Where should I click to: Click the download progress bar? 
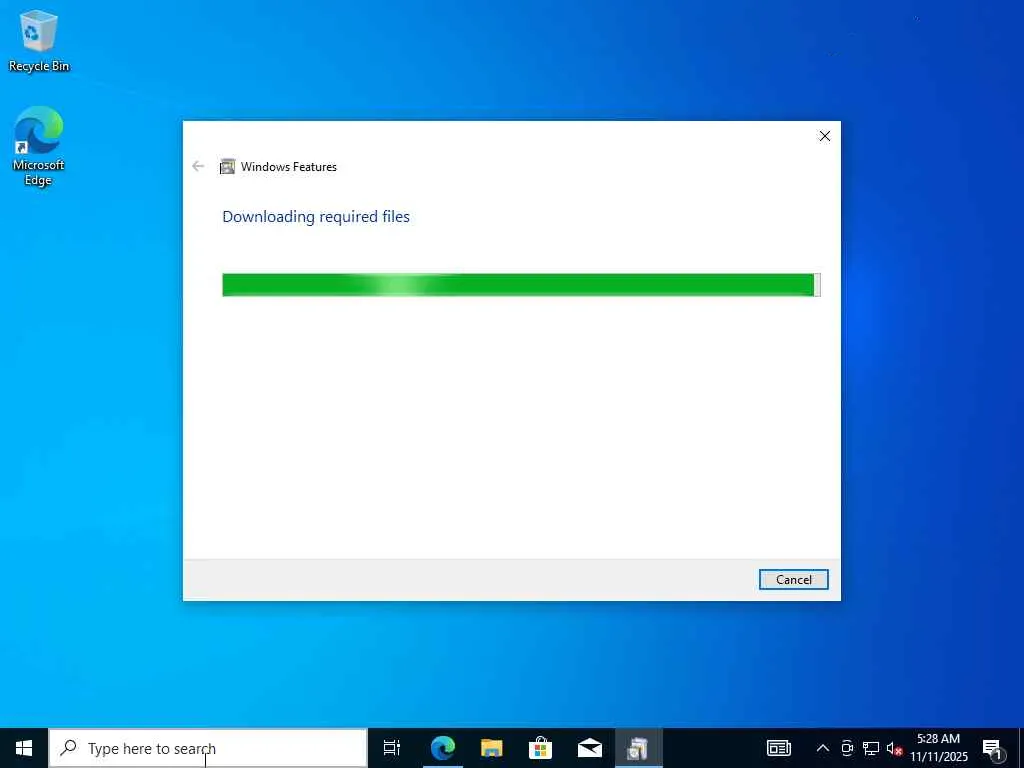521,285
